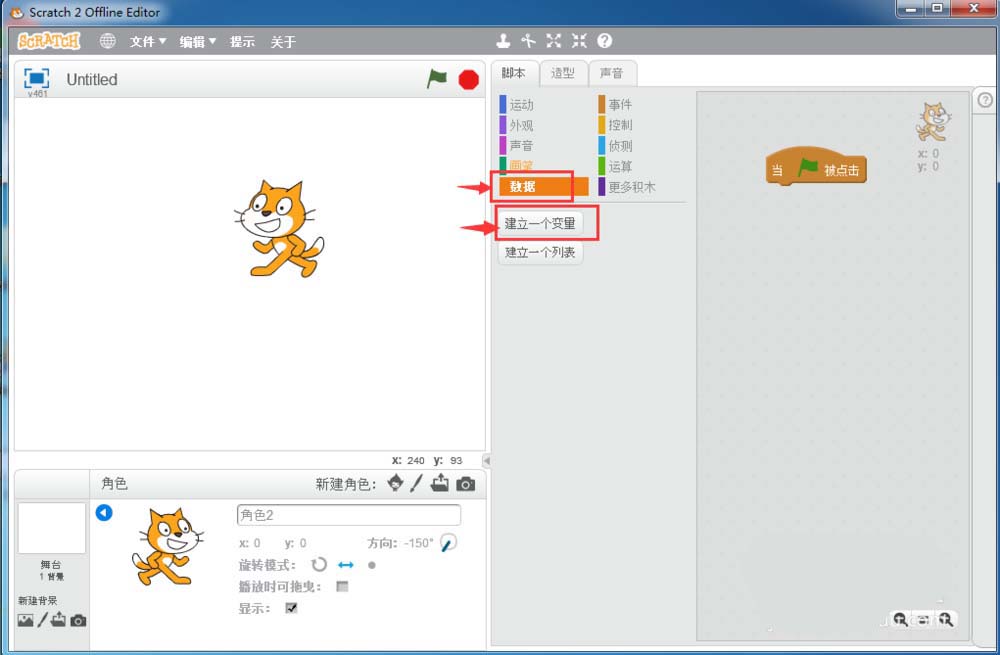Image resolution: width=1000 pixels, height=655 pixels.
Task: Open the 提示 tips menu
Action: click(242, 41)
